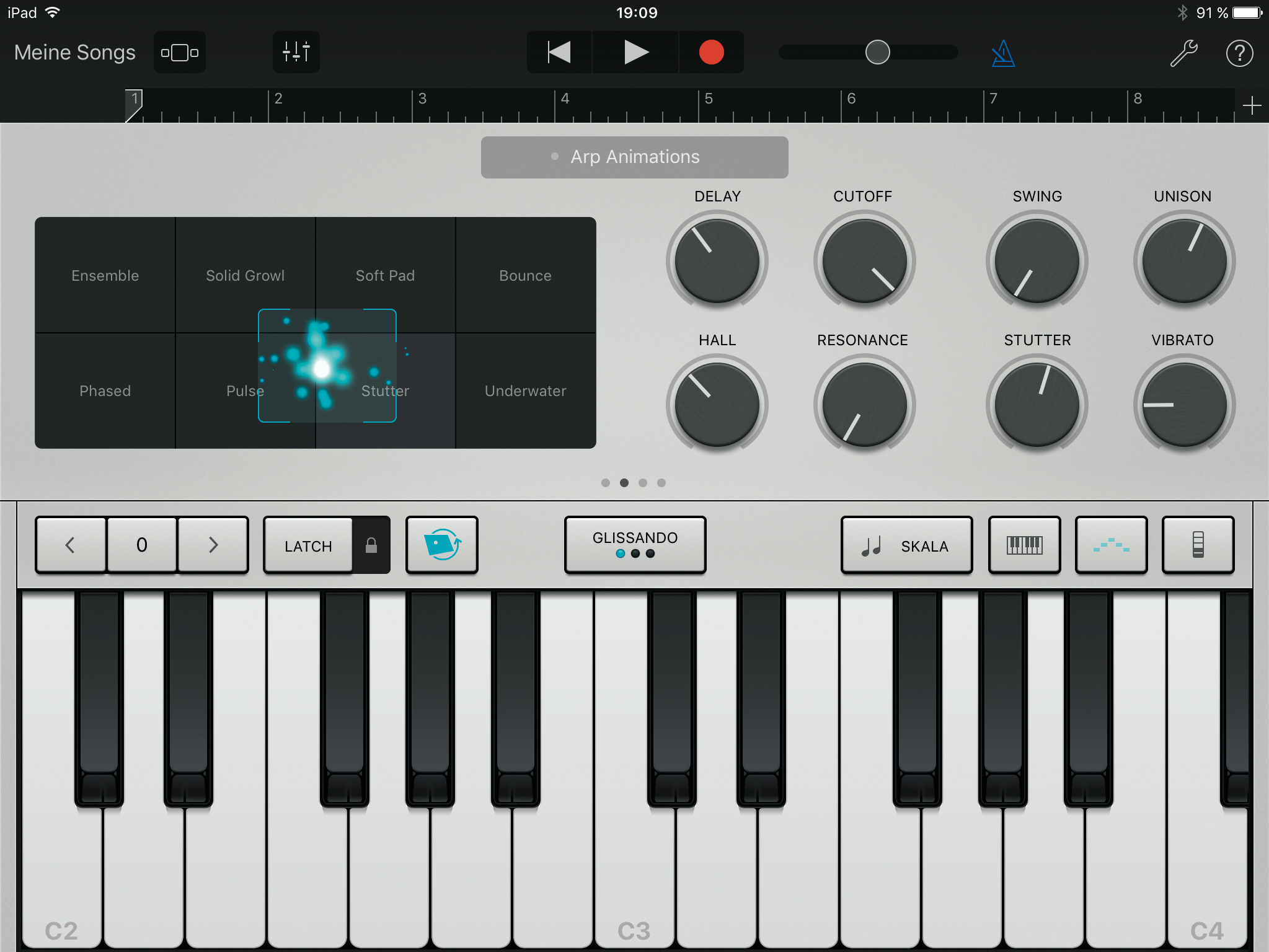Open the track view browser icon

pyautogui.click(x=180, y=53)
